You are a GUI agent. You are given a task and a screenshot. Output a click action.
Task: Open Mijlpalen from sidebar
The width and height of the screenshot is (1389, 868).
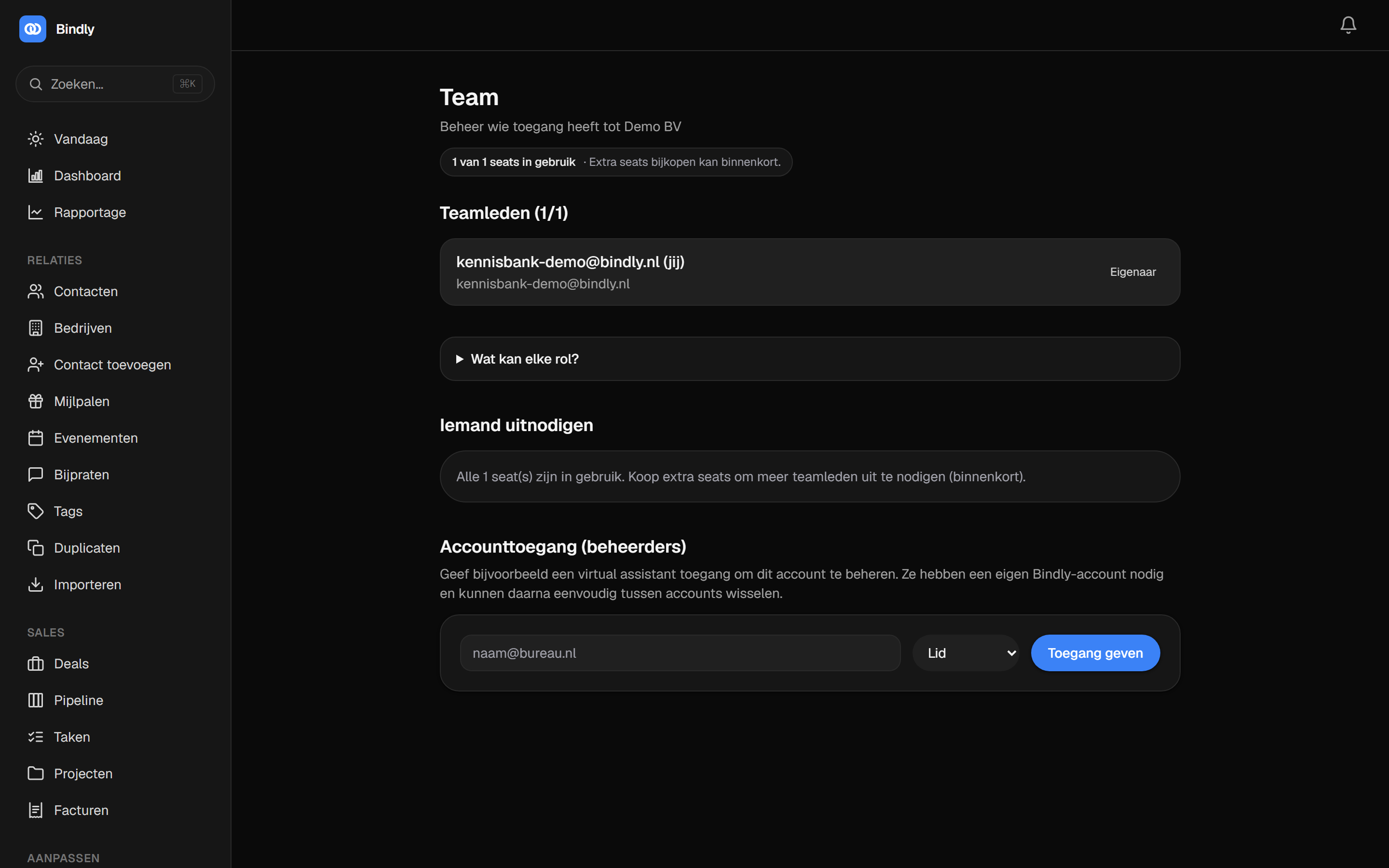pyautogui.click(x=115, y=401)
